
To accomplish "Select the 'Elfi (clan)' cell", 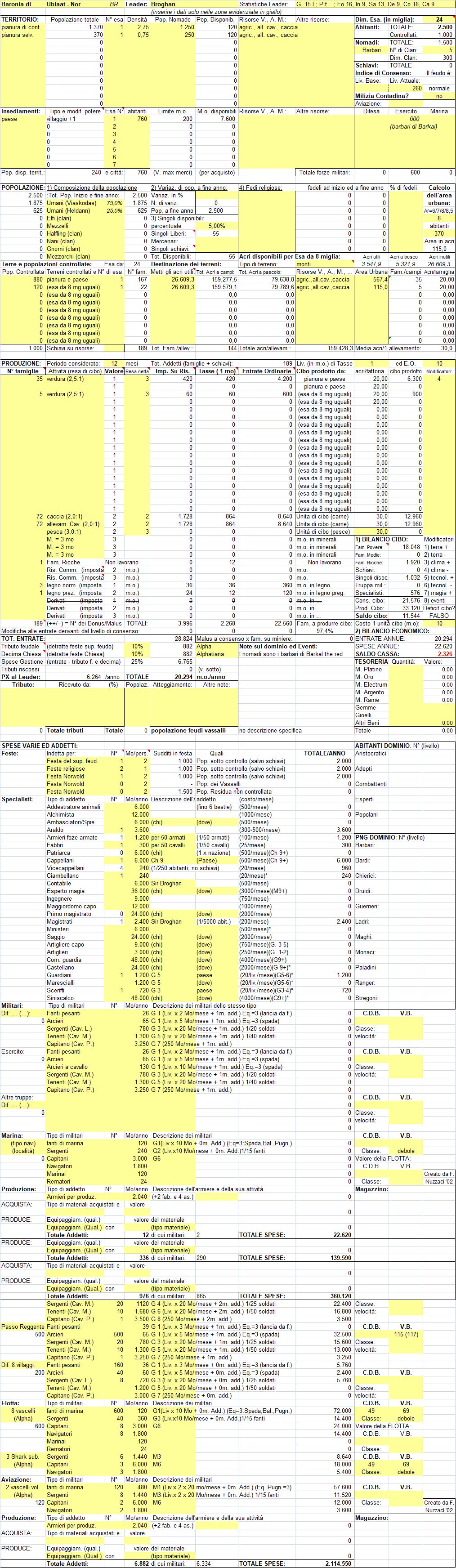I will 59,218.
